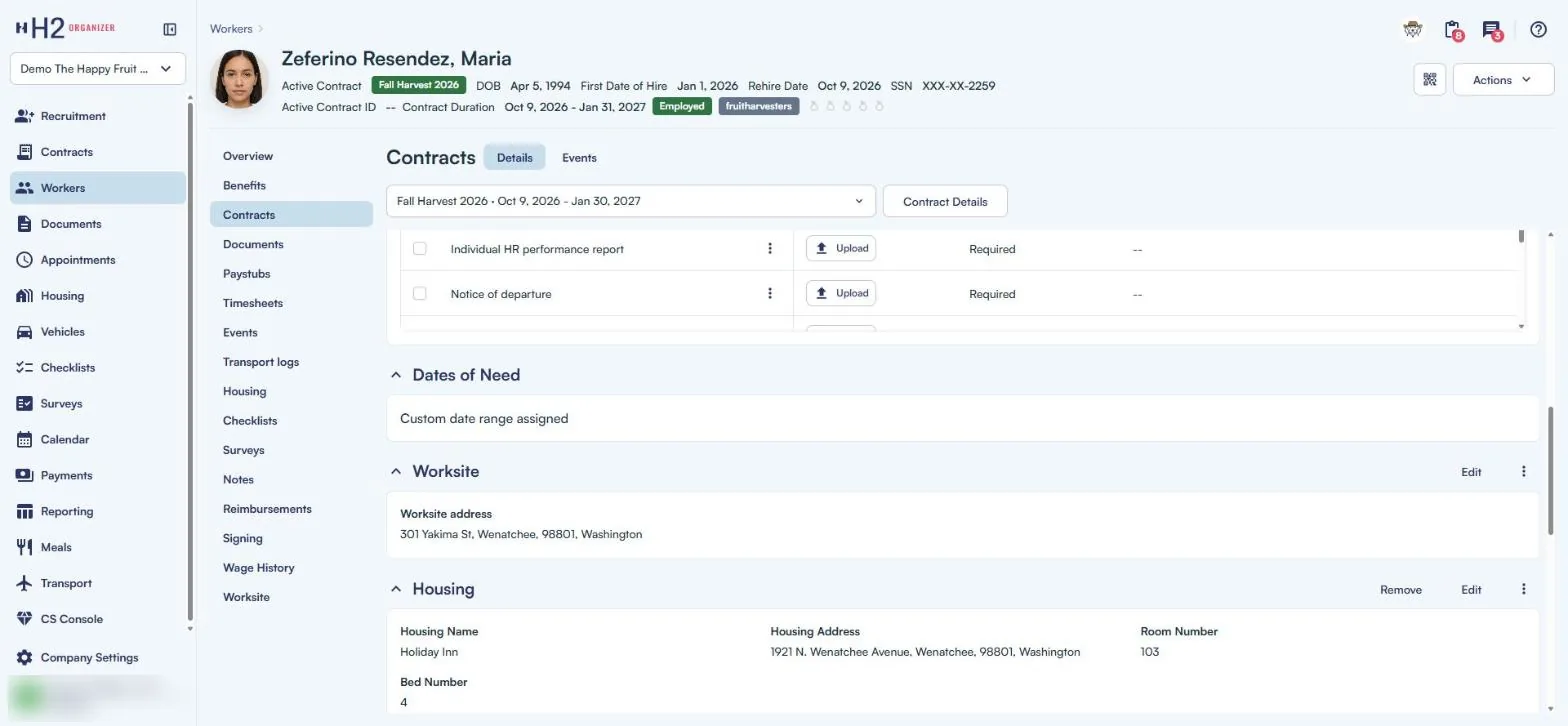Open the help question mark icon

click(x=1538, y=30)
